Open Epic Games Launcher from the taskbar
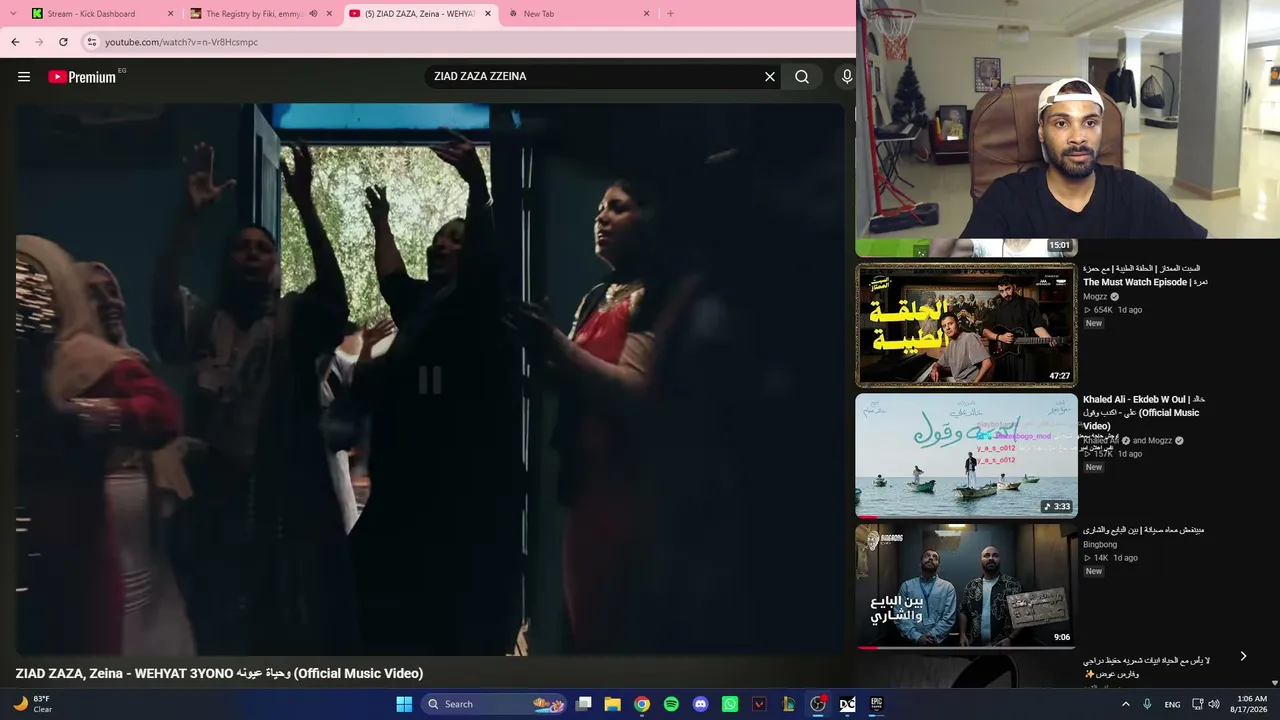This screenshot has width=1280, height=720. coord(876,704)
